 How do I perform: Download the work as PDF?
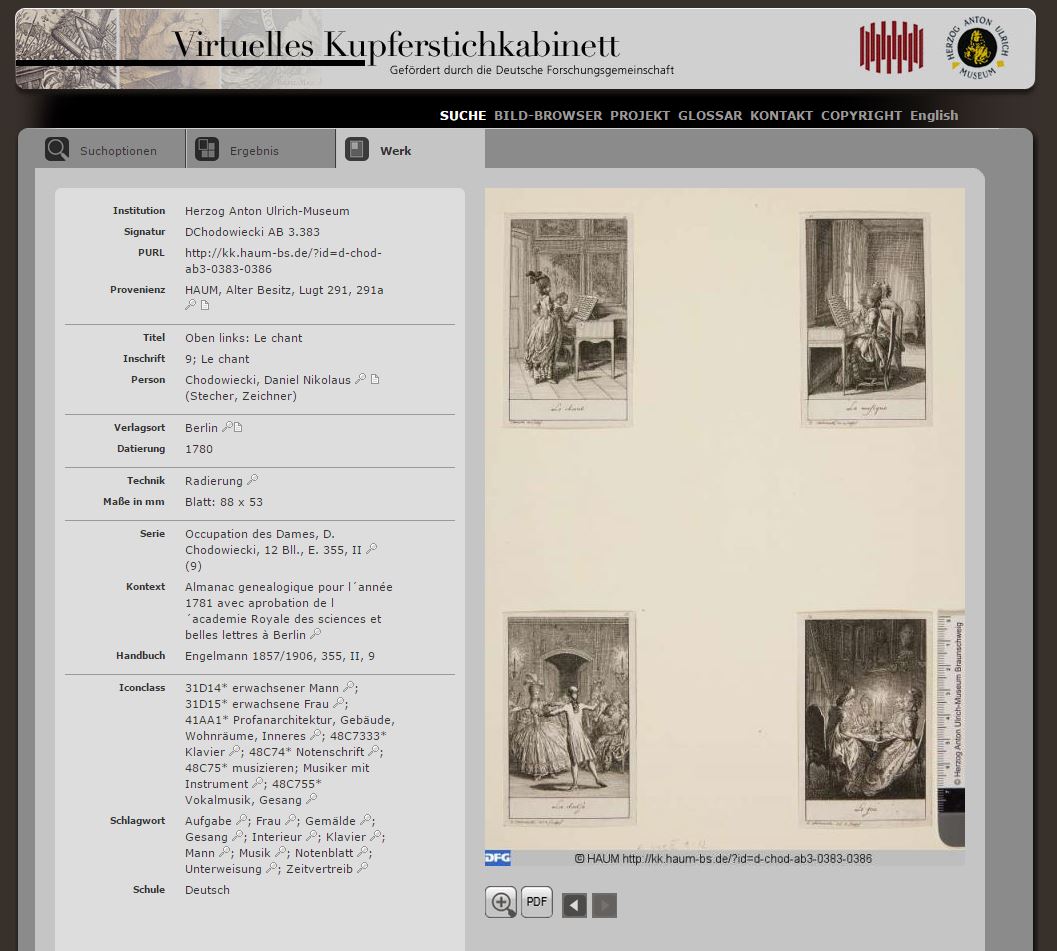[x=537, y=902]
